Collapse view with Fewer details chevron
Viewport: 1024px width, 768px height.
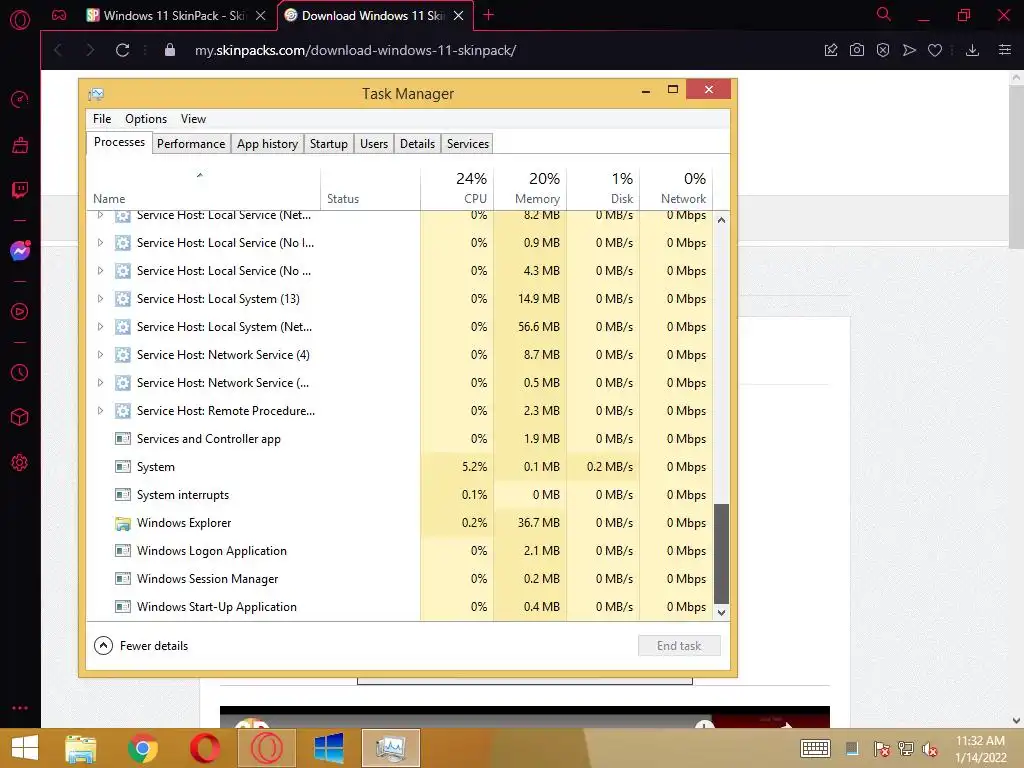(x=103, y=646)
